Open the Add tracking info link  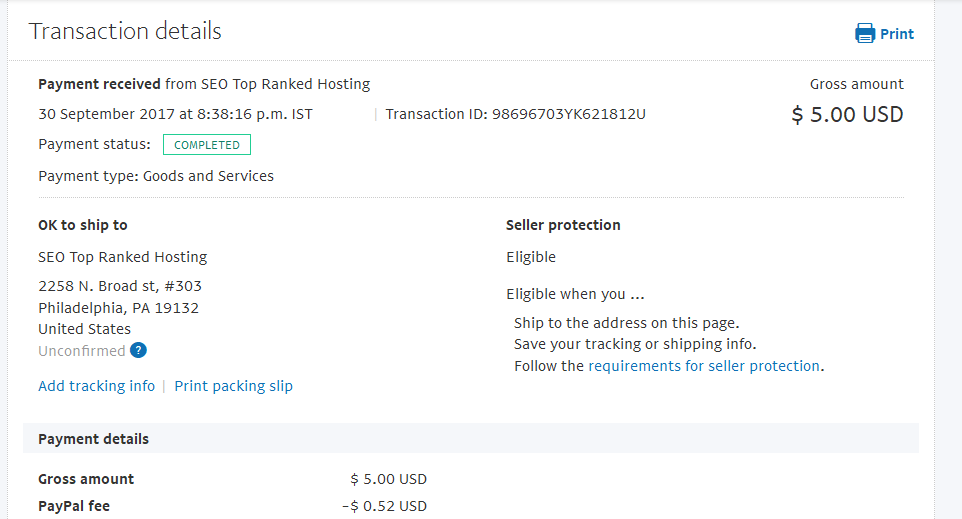tap(96, 386)
